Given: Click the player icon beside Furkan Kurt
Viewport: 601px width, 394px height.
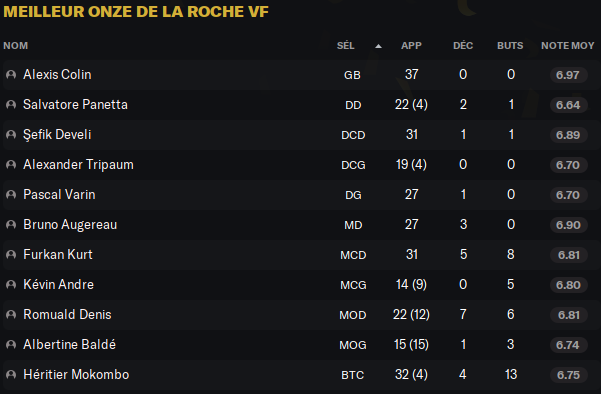Looking at the screenshot, I should 11,254.
